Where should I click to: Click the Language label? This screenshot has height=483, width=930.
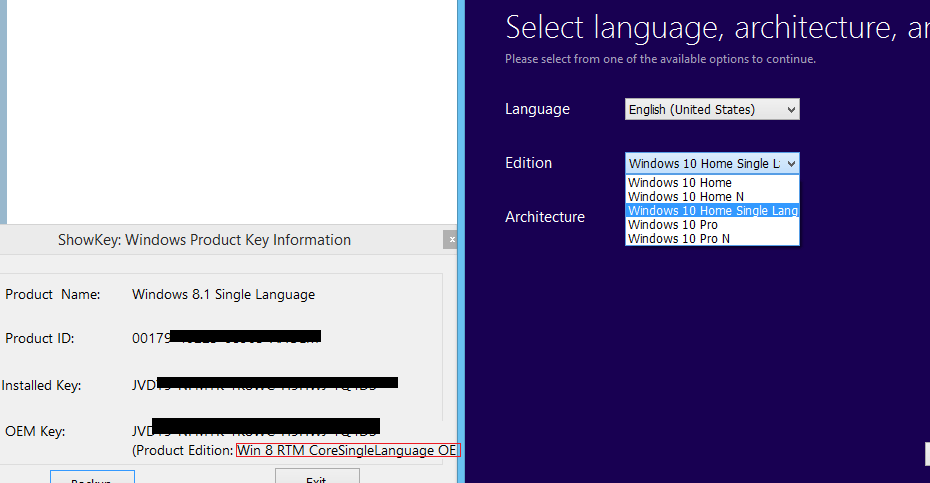tap(537, 109)
